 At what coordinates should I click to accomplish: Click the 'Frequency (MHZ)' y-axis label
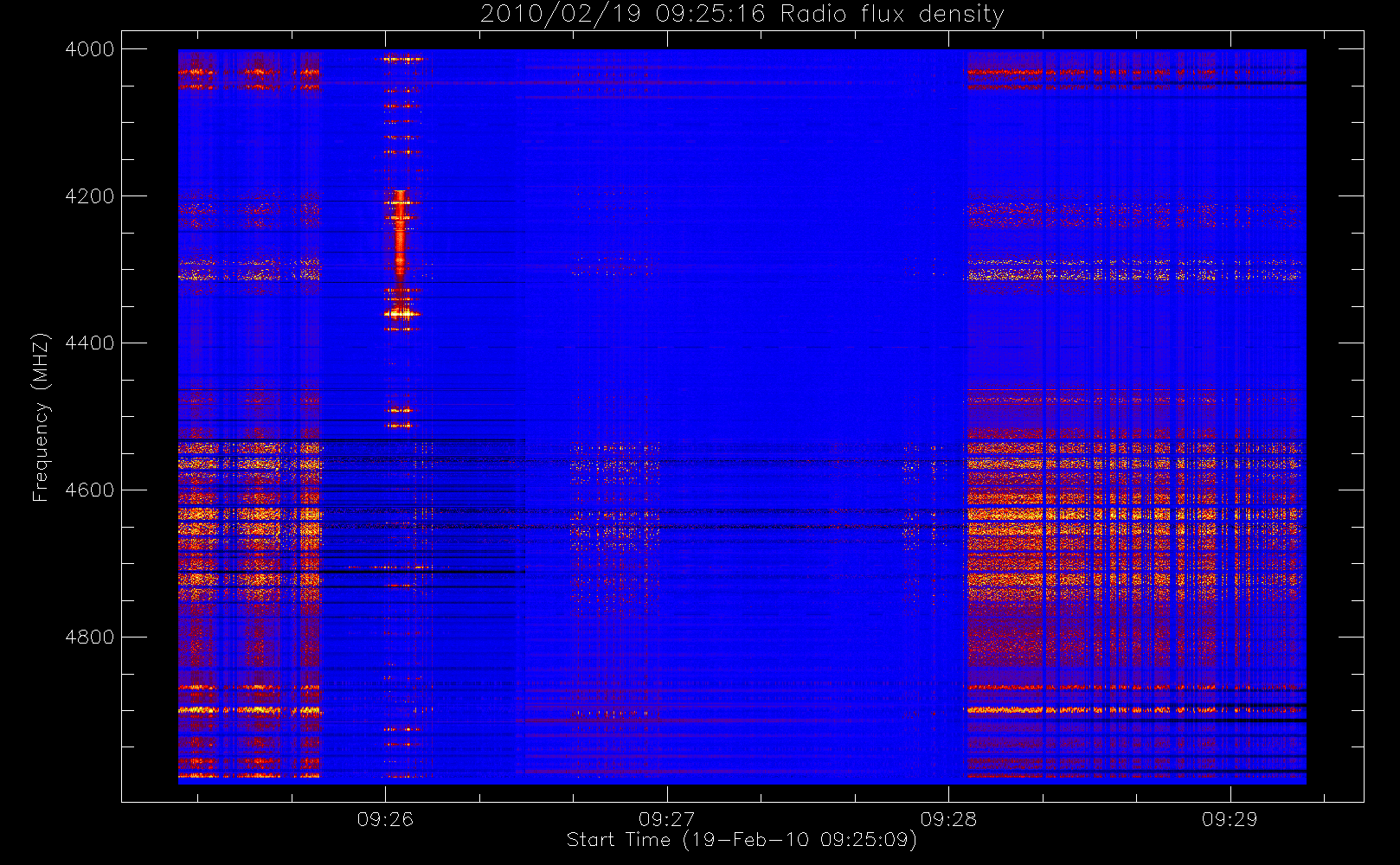[x=40, y=417]
